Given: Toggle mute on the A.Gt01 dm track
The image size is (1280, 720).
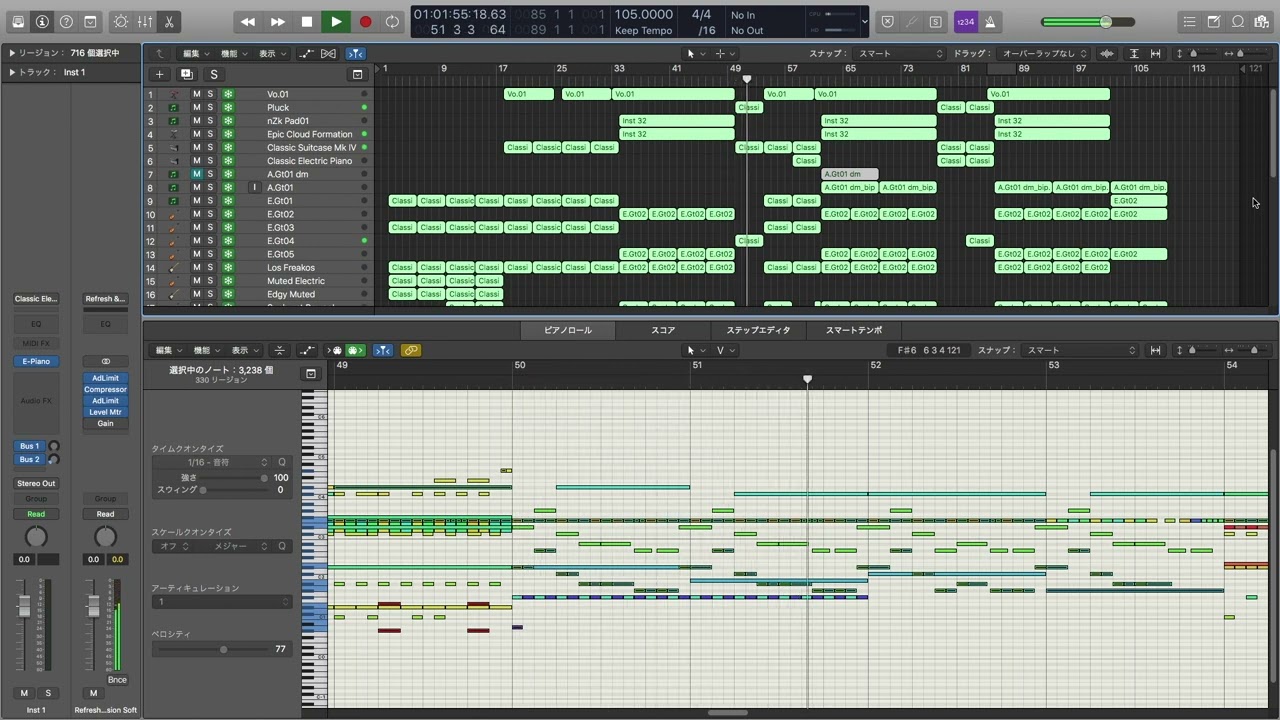Looking at the screenshot, I should 196,174.
